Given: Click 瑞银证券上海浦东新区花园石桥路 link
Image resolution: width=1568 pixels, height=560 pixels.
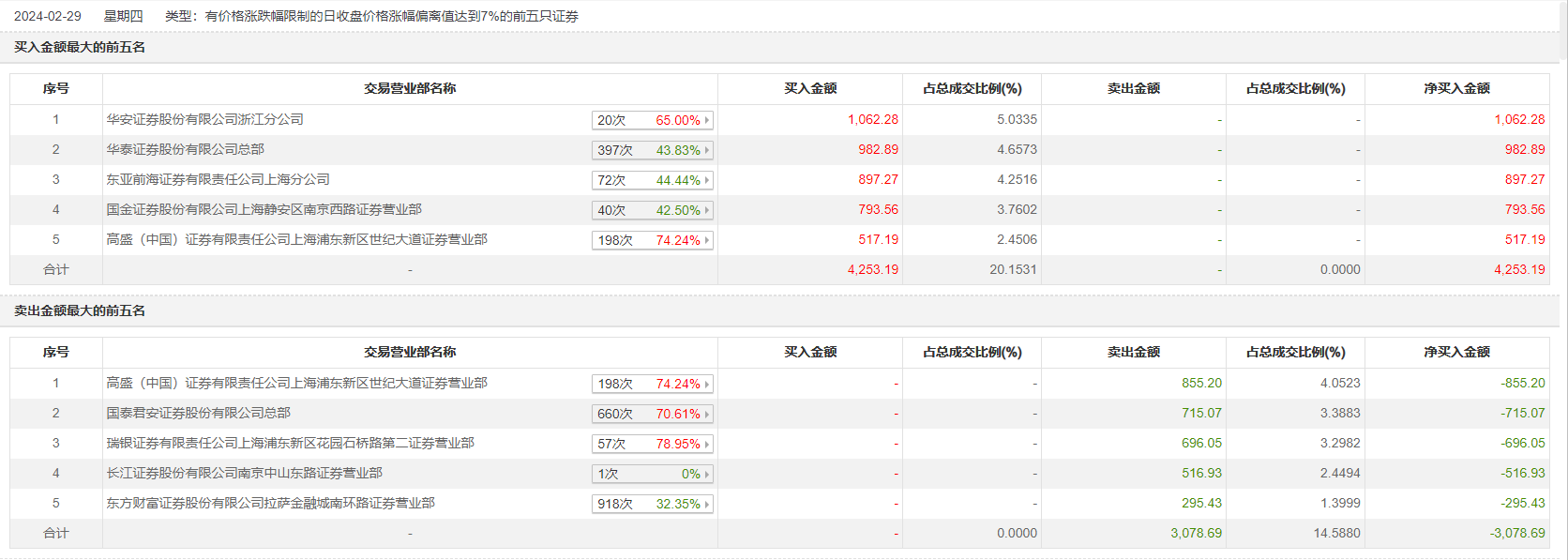Looking at the screenshot, I should coord(290,444).
